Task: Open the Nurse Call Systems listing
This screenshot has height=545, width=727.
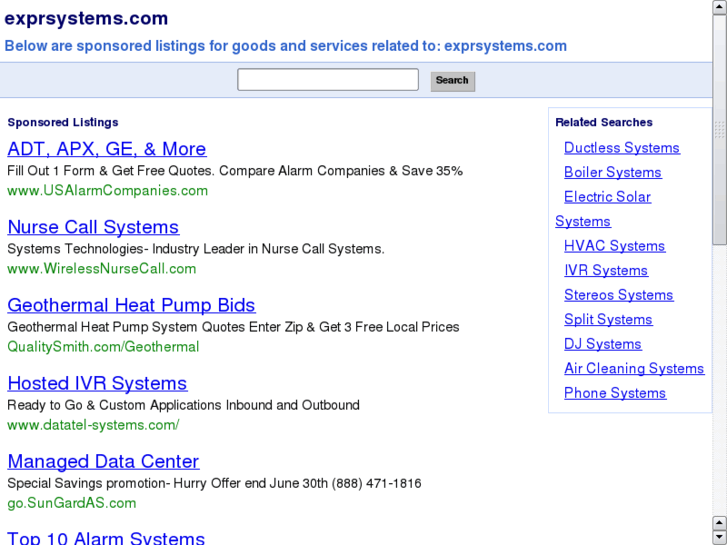Action: click(93, 227)
